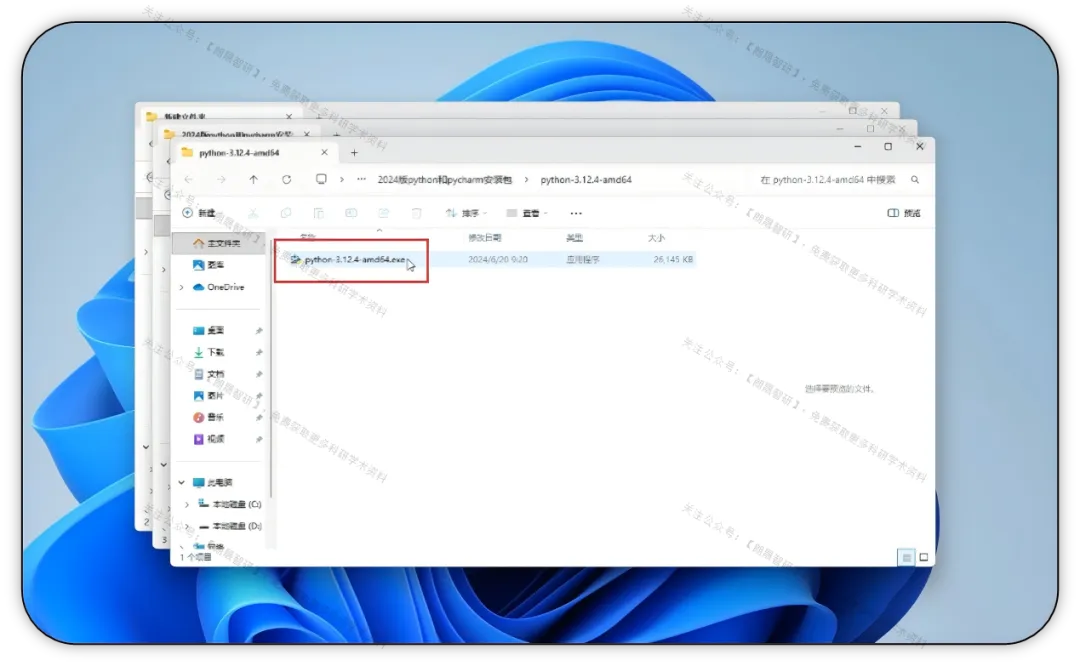Viewport: 1080px width, 666px height.
Task: Open 下载 Downloads quick access item
Action: [209, 352]
